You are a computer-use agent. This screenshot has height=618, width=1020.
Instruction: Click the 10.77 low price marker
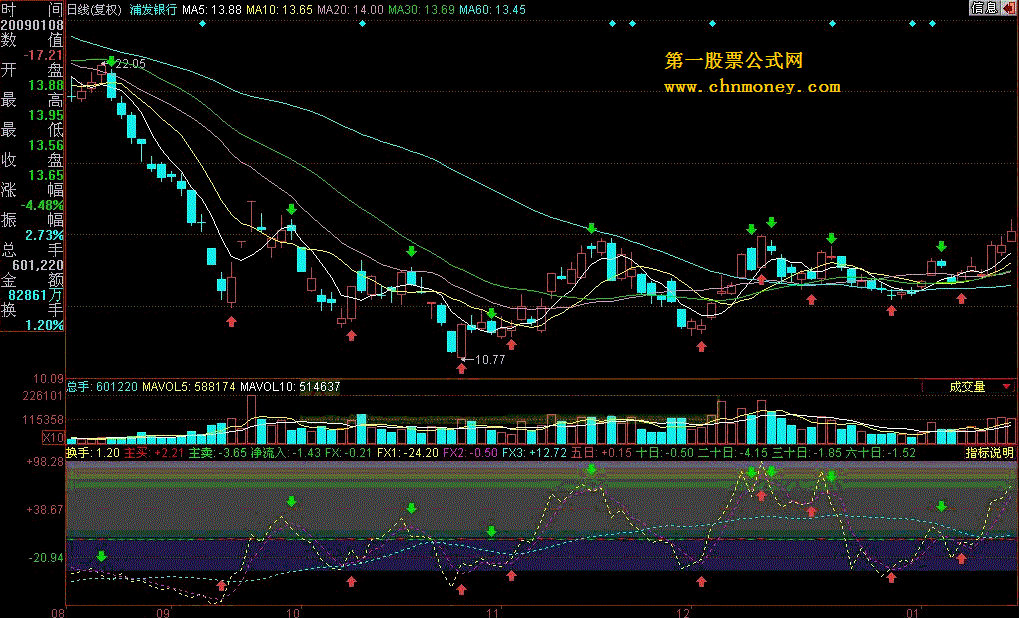(x=490, y=360)
